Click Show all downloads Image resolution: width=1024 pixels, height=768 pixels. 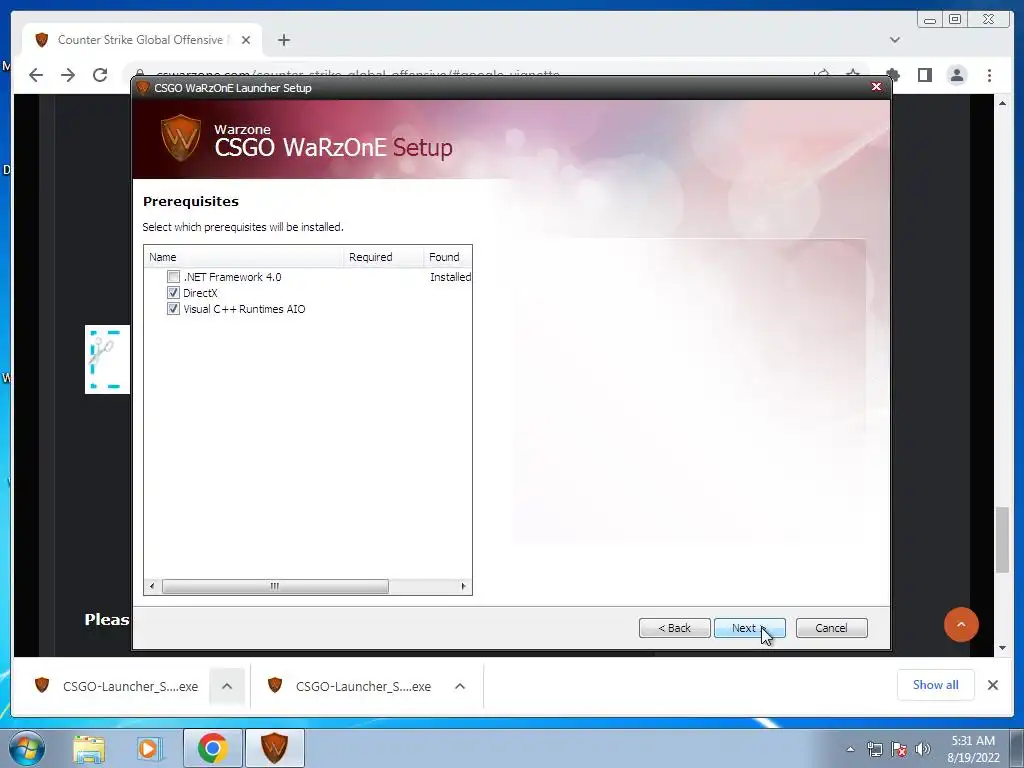tap(935, 685)
